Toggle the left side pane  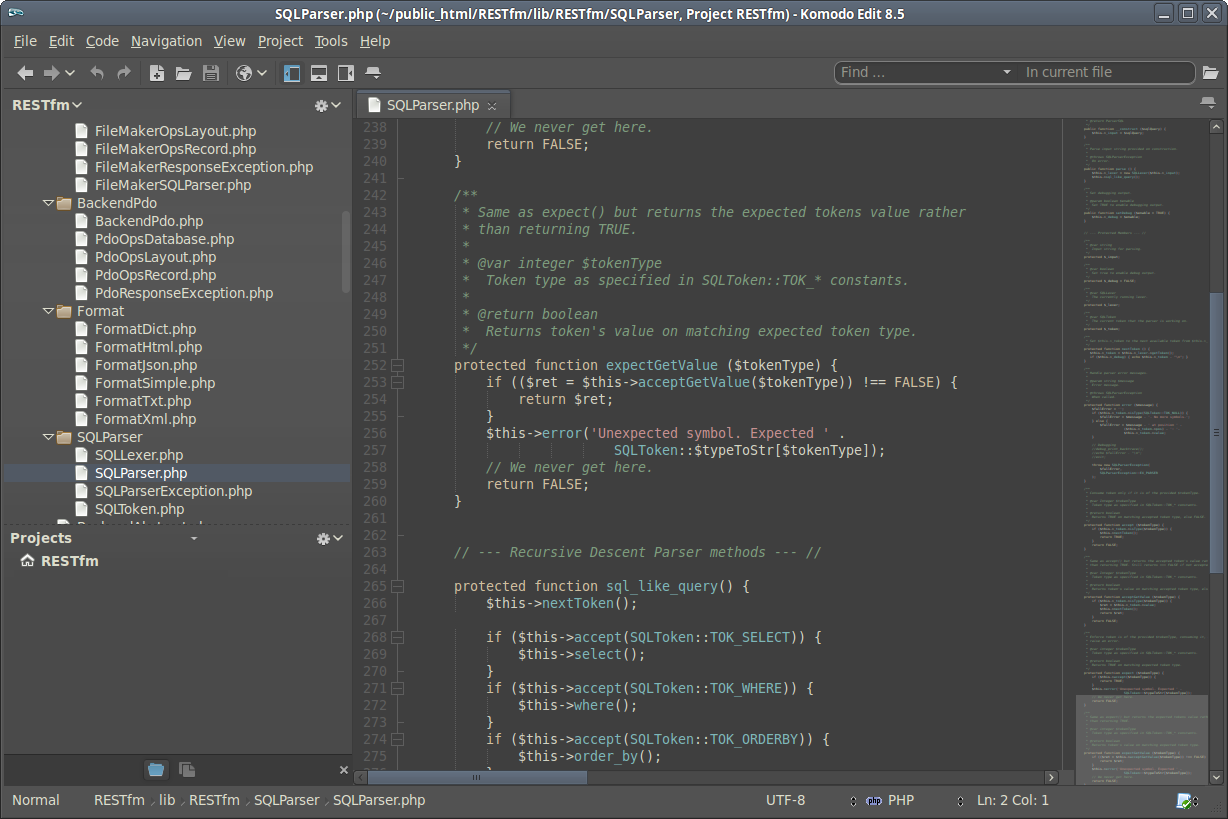[x=292, y=73]
